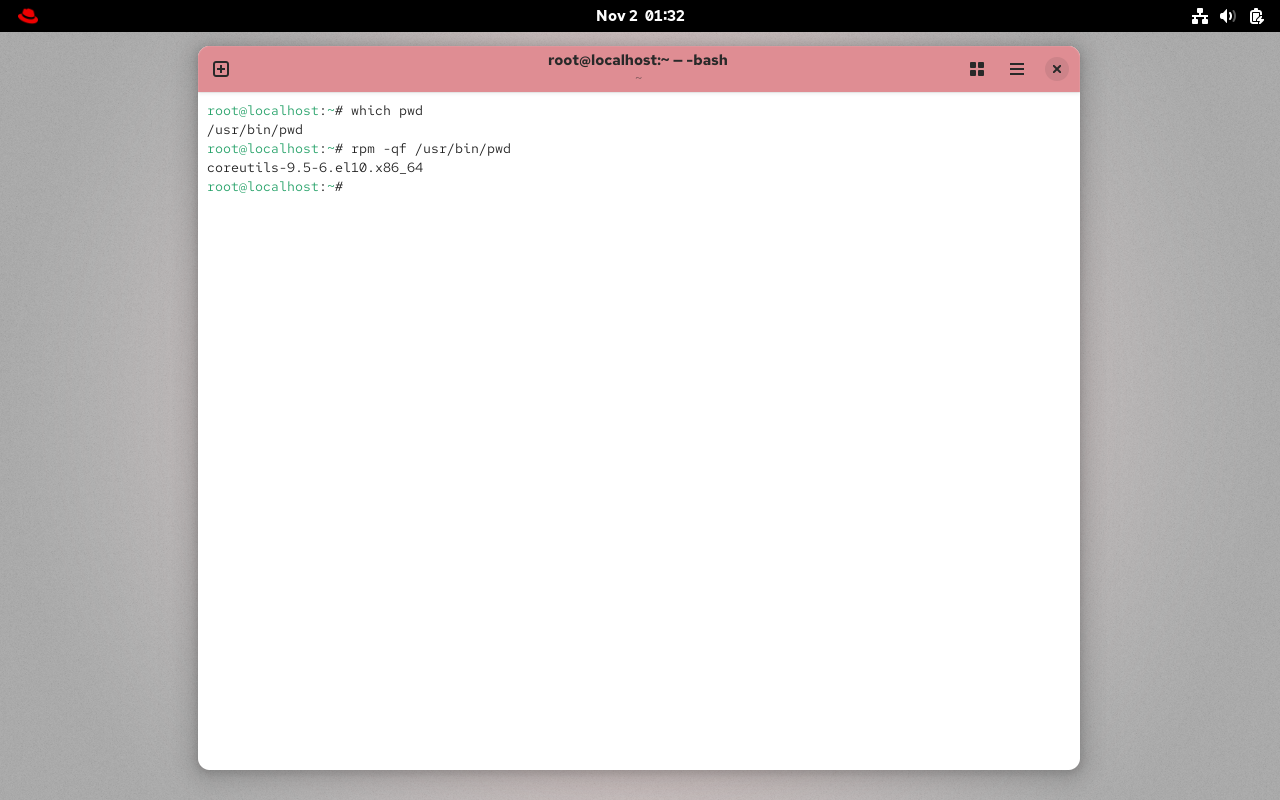Click the wired network indicator
The height and width of the screenshot is (800, 1280).
tap(1200, 16)
